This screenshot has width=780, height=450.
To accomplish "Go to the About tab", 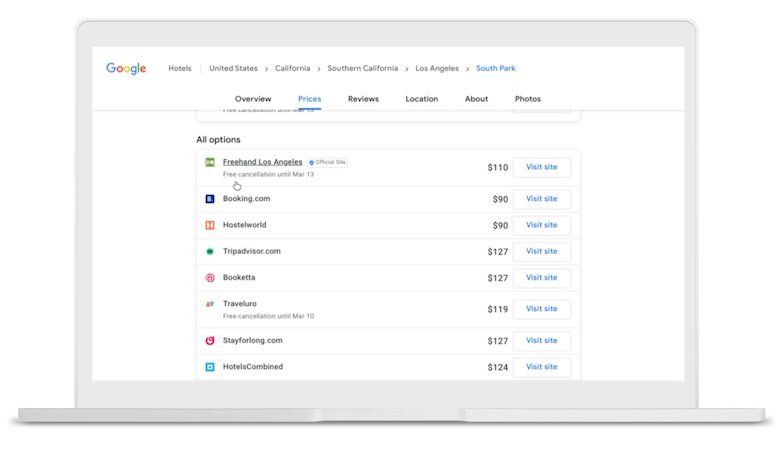I will [x=476, y=99].
